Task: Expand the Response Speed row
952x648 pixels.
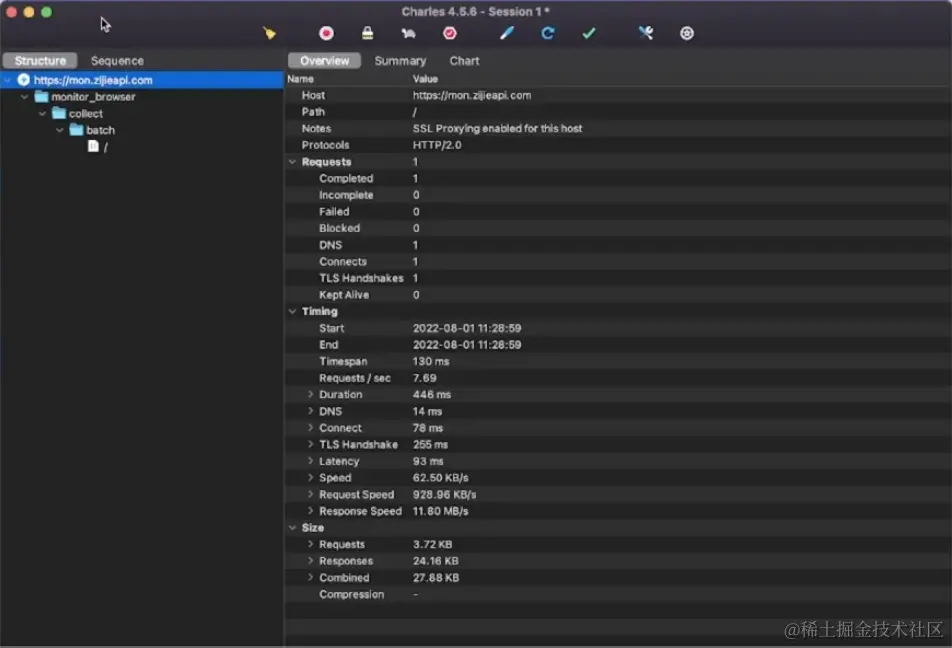Action: coord(310,511)
